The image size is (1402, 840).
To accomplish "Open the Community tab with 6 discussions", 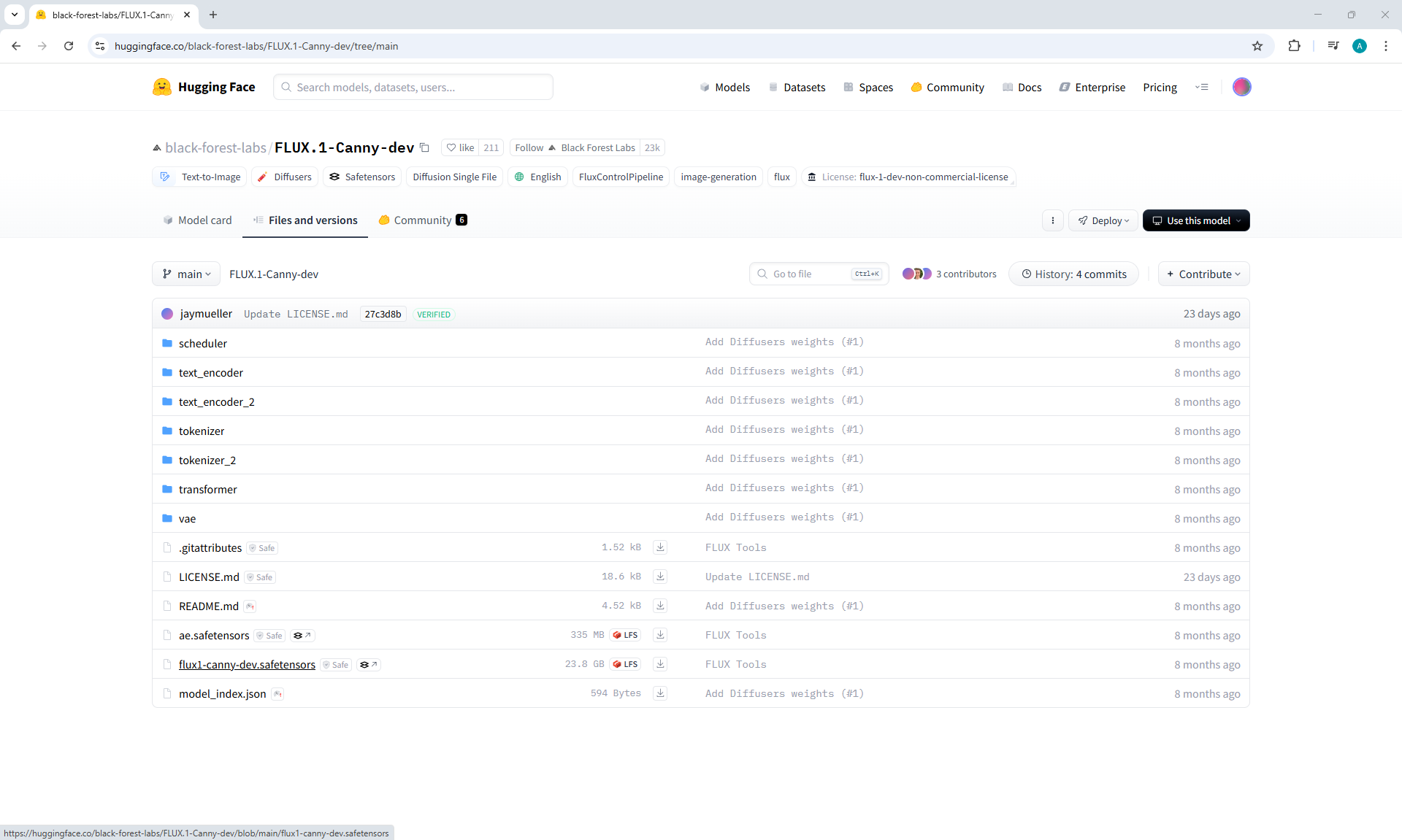I will (x=423, y=220).
